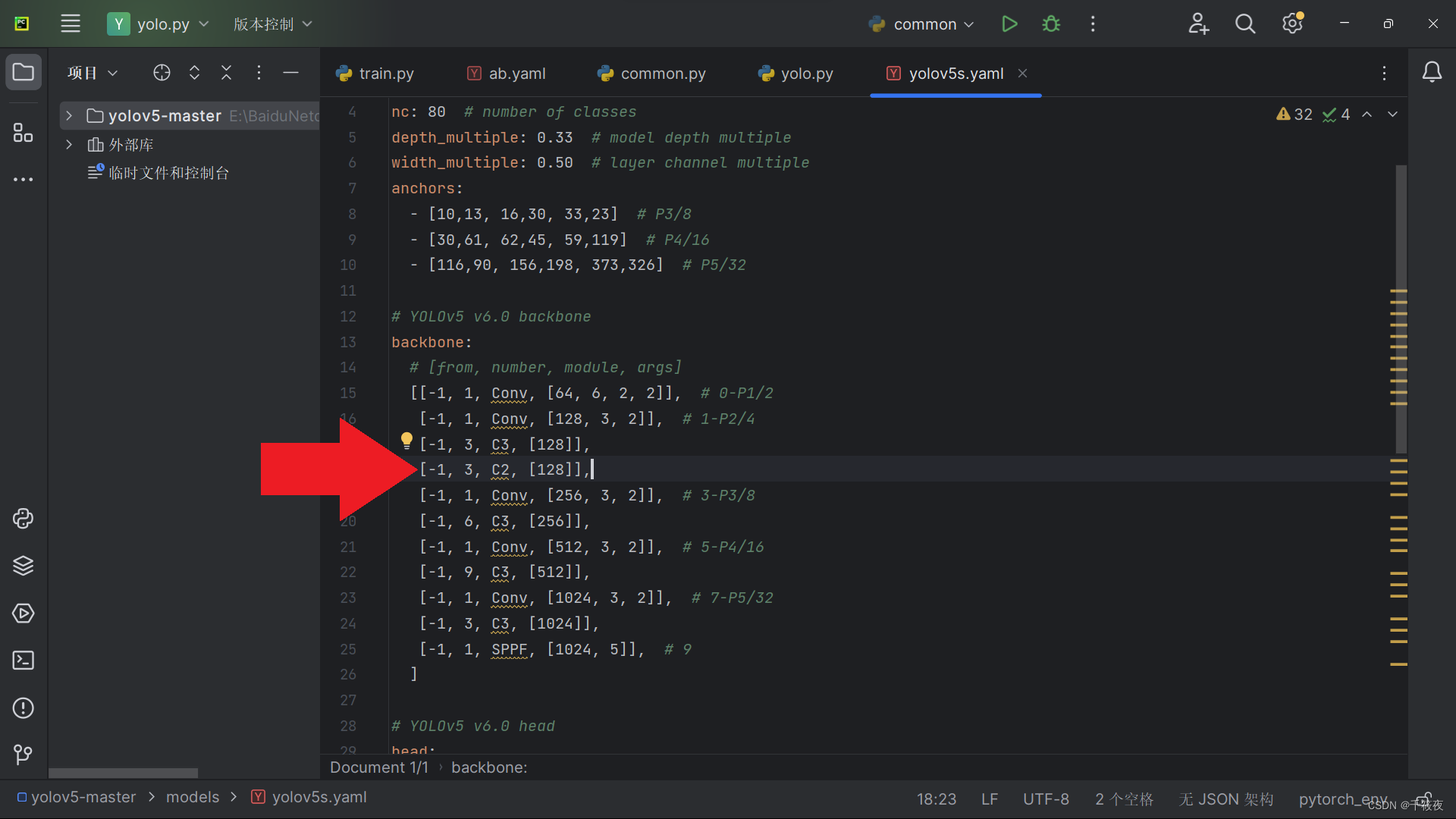Open more run actions menu
This screenshot has width=1456, height=819.
pyautogui.click(x=1093, y=24)
